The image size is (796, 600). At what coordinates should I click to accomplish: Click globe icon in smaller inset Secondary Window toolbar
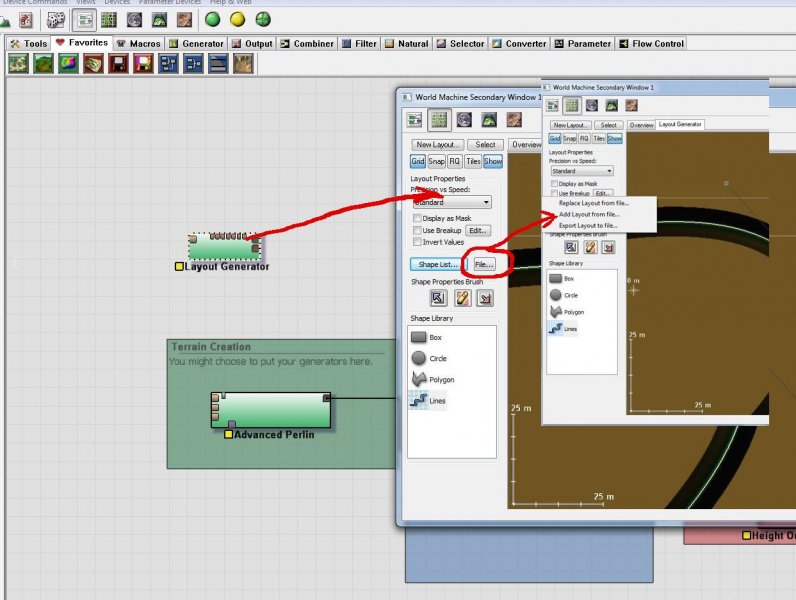point(592,105)
